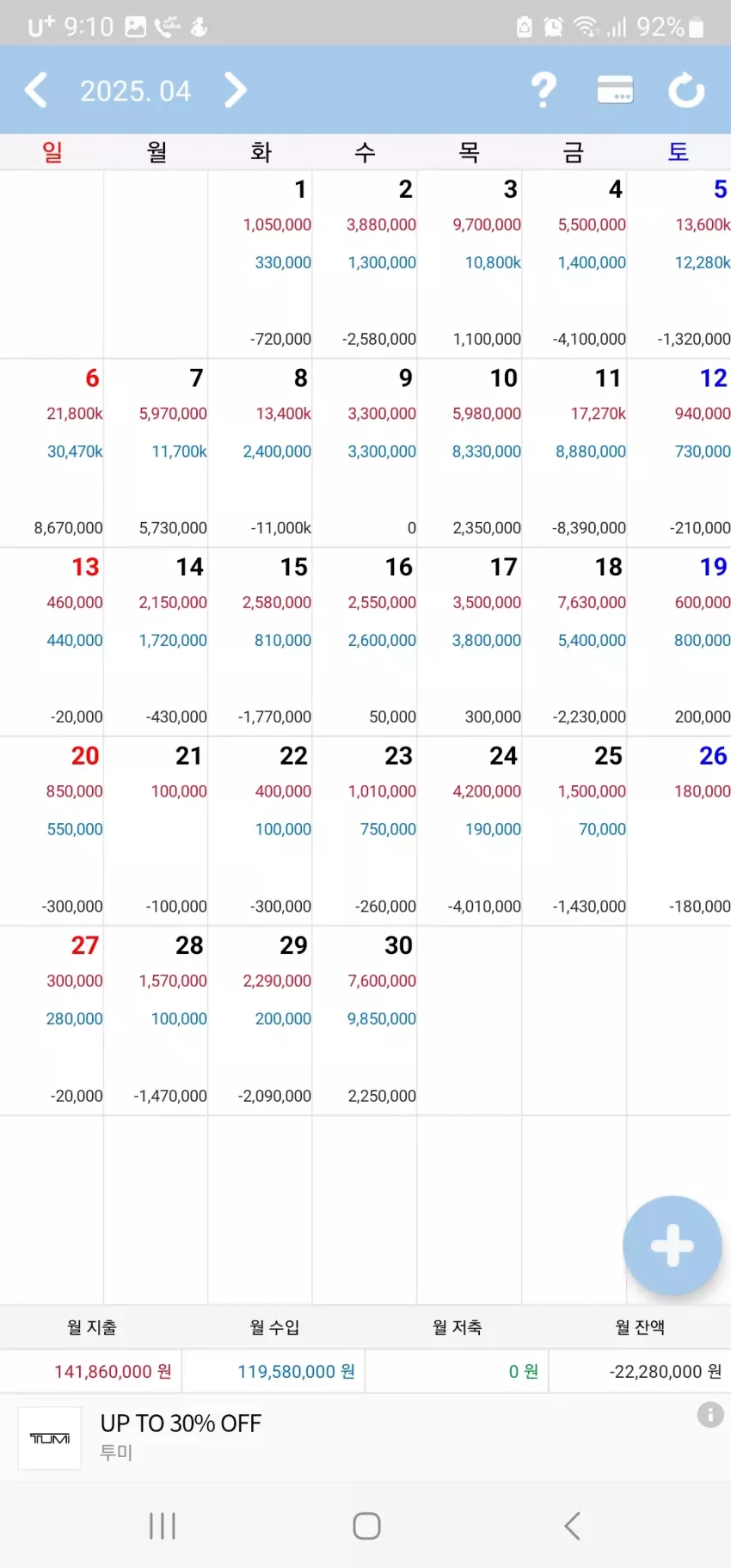Image resolution: width=731 pixels, height=1568 pixels.
Task: Tap the TUMI logo thumbnail
Action: pyautogui.click(x=50, y=1438)
